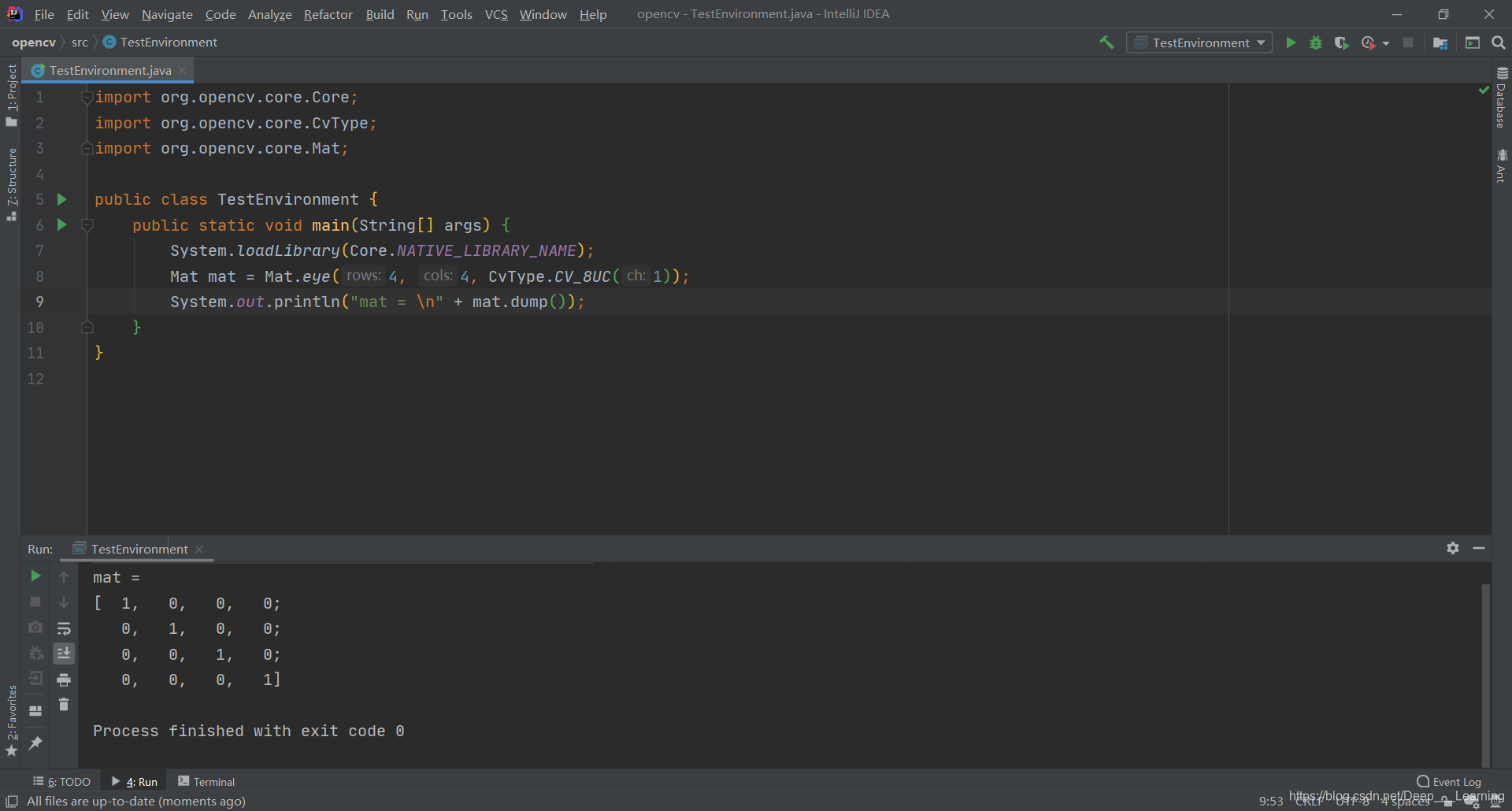Click cursor position 9:53 in status bar
Image resolution: width=1512 pixels, height=811 pixels.
coord(1270,802)
